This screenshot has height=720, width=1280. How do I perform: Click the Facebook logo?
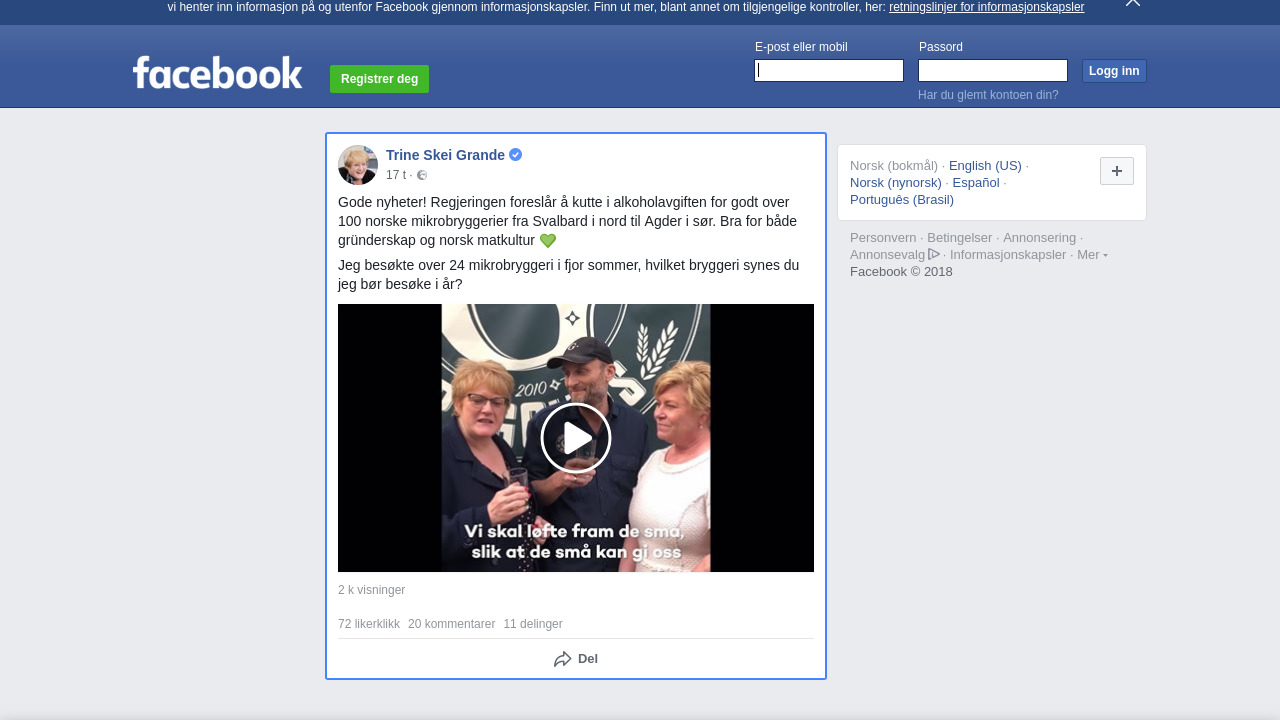point(217,72)
